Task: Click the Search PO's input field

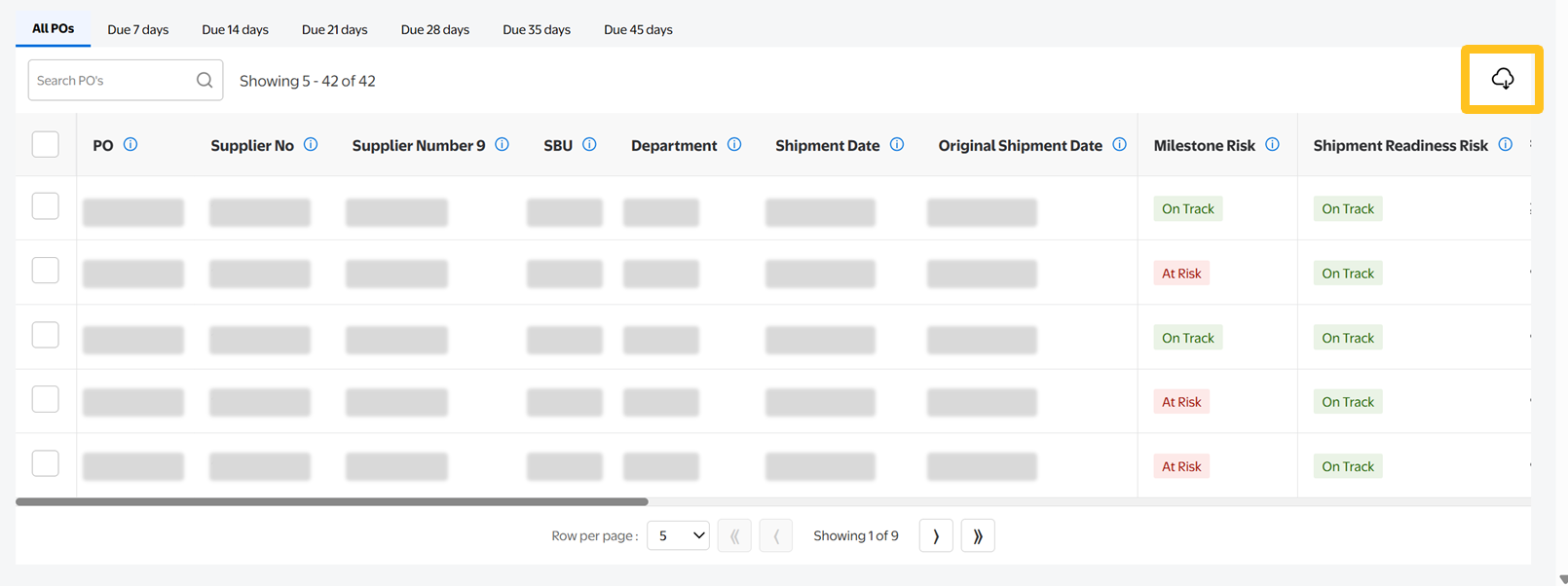Action: (112, 81)
